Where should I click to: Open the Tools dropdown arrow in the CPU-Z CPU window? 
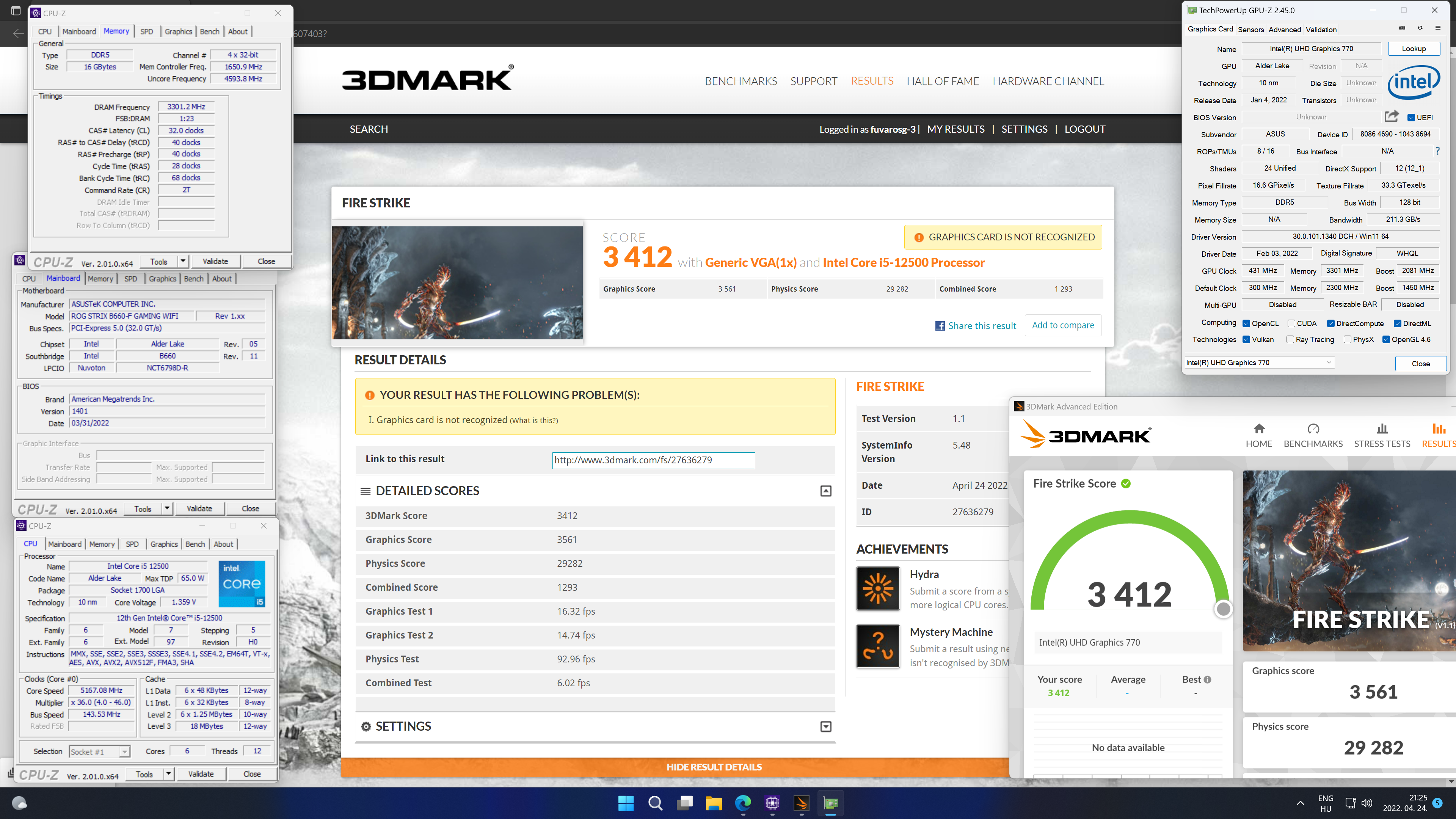pos(168,774)
